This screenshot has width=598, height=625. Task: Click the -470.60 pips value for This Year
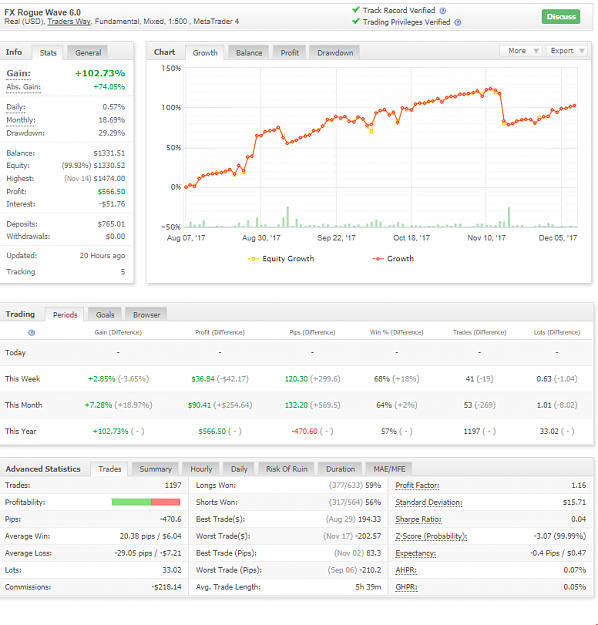tap(305, 431)
